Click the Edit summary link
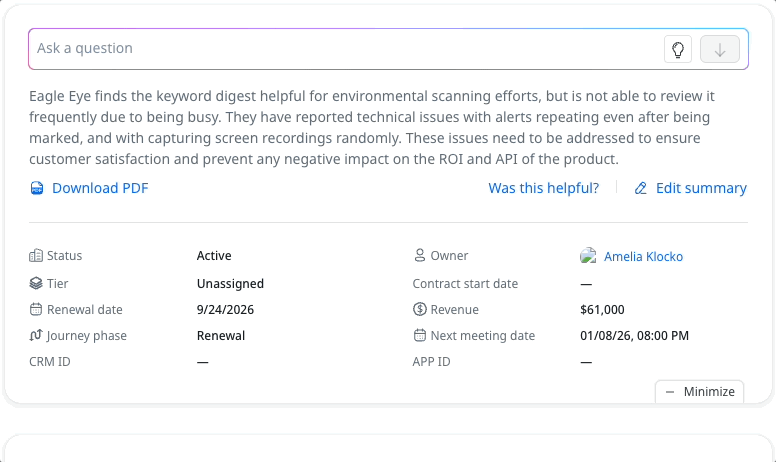Image resolution: width=776 pixels, height=462 pixels. (701, 188)
